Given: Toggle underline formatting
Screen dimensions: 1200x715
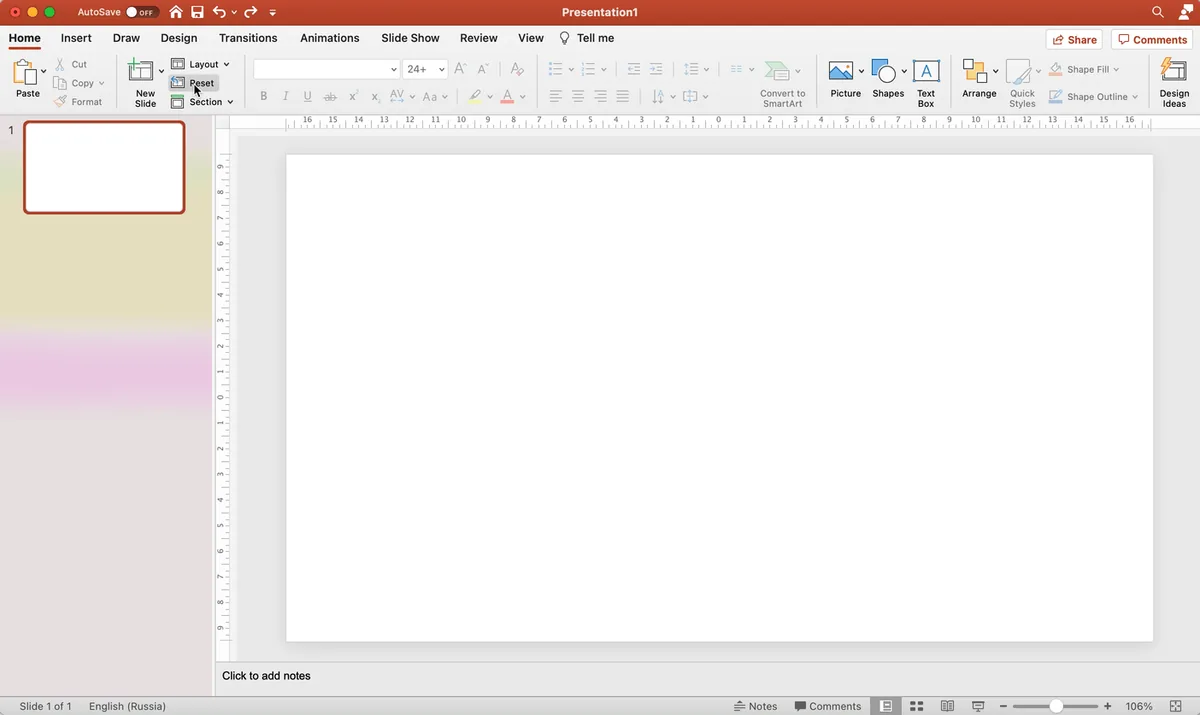Looking at the screenshot, I should pos(307,97).
